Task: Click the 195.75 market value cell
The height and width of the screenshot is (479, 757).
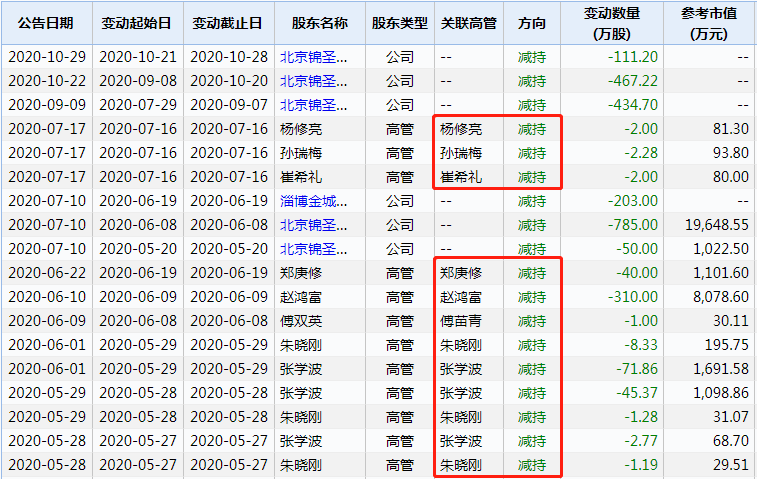Action: click(727, 345)
